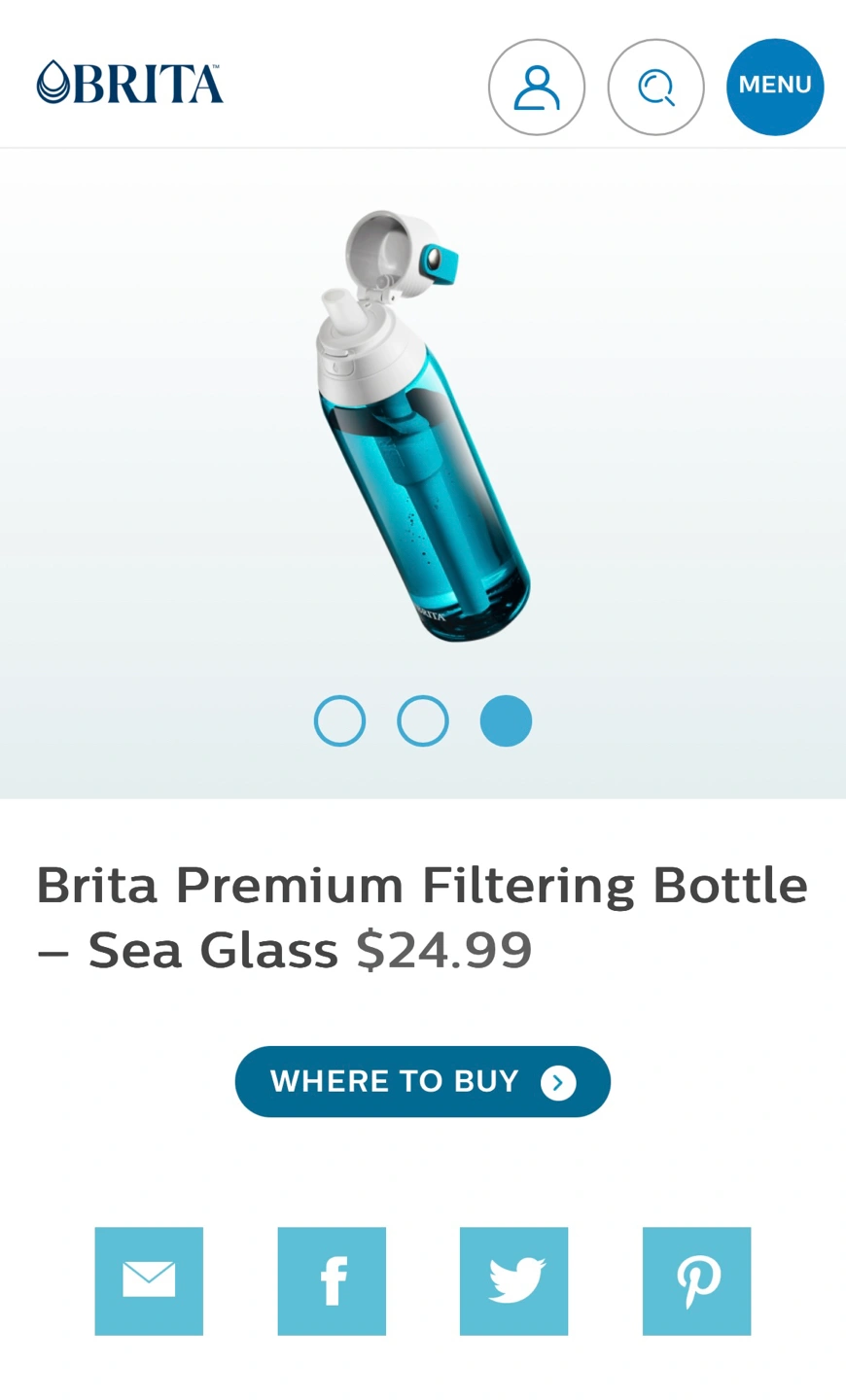Click the WHERE TO BUY button
Viewport: 846px width, 1400px height.
click(423, 1081)
